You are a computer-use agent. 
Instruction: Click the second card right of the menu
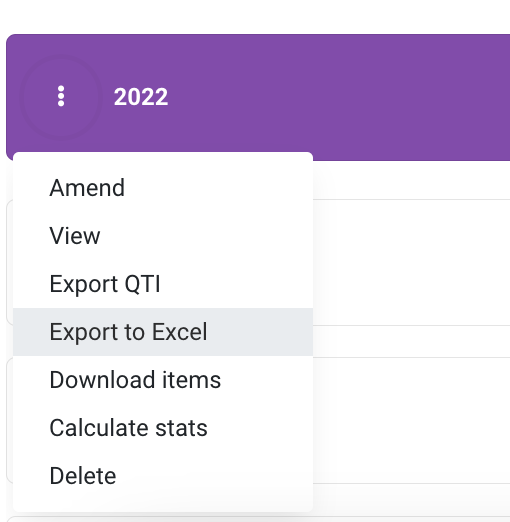pyautogui.click(x=411, y=420)
